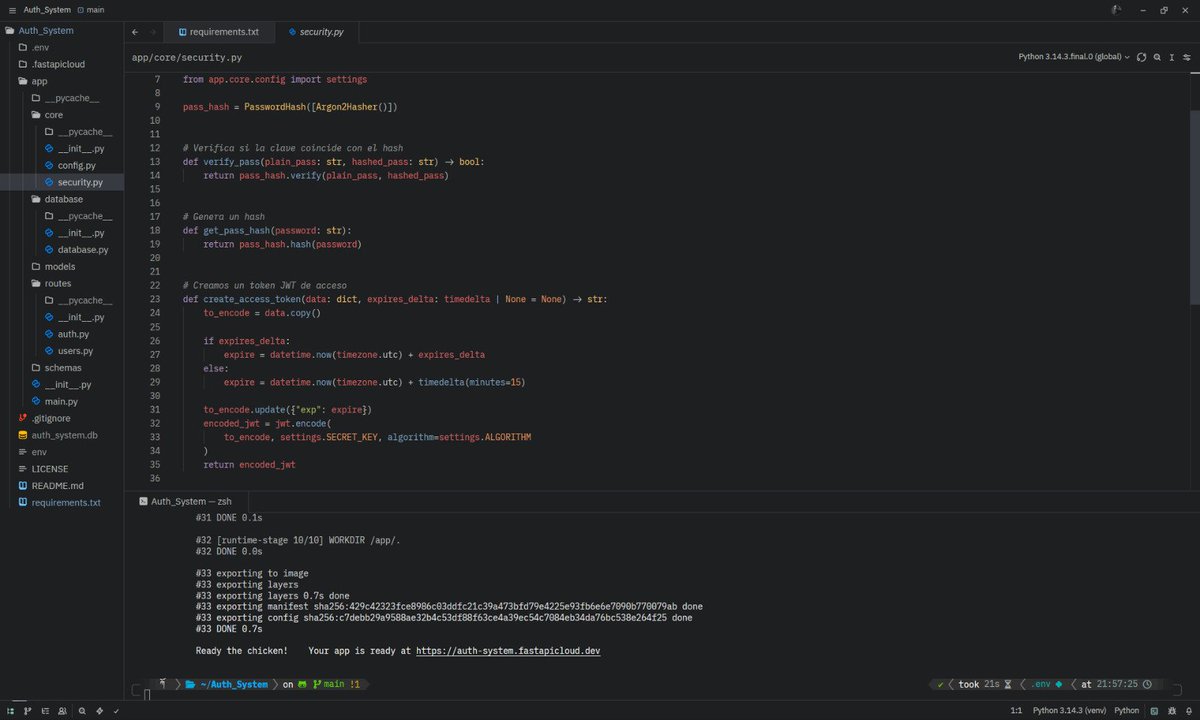Expand the models folder
The height and width of the screenshot is (720, 1200).
click(x=62, y=266)
